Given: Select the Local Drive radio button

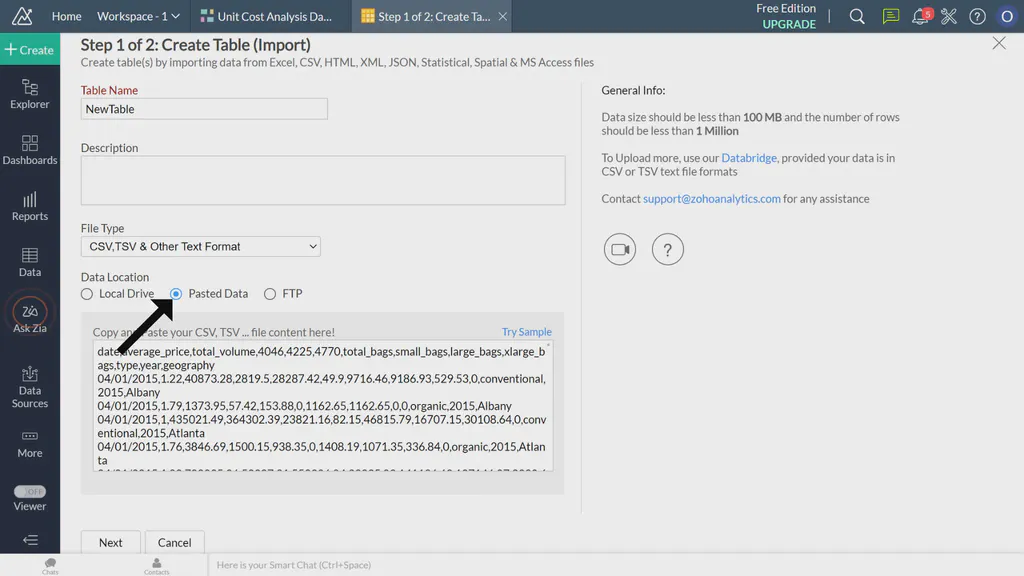Looking at the screenshot, I should coord(87,293).
